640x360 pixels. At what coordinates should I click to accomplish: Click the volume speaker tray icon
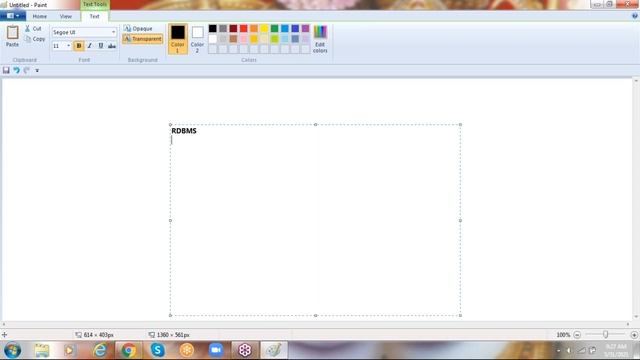569,351
